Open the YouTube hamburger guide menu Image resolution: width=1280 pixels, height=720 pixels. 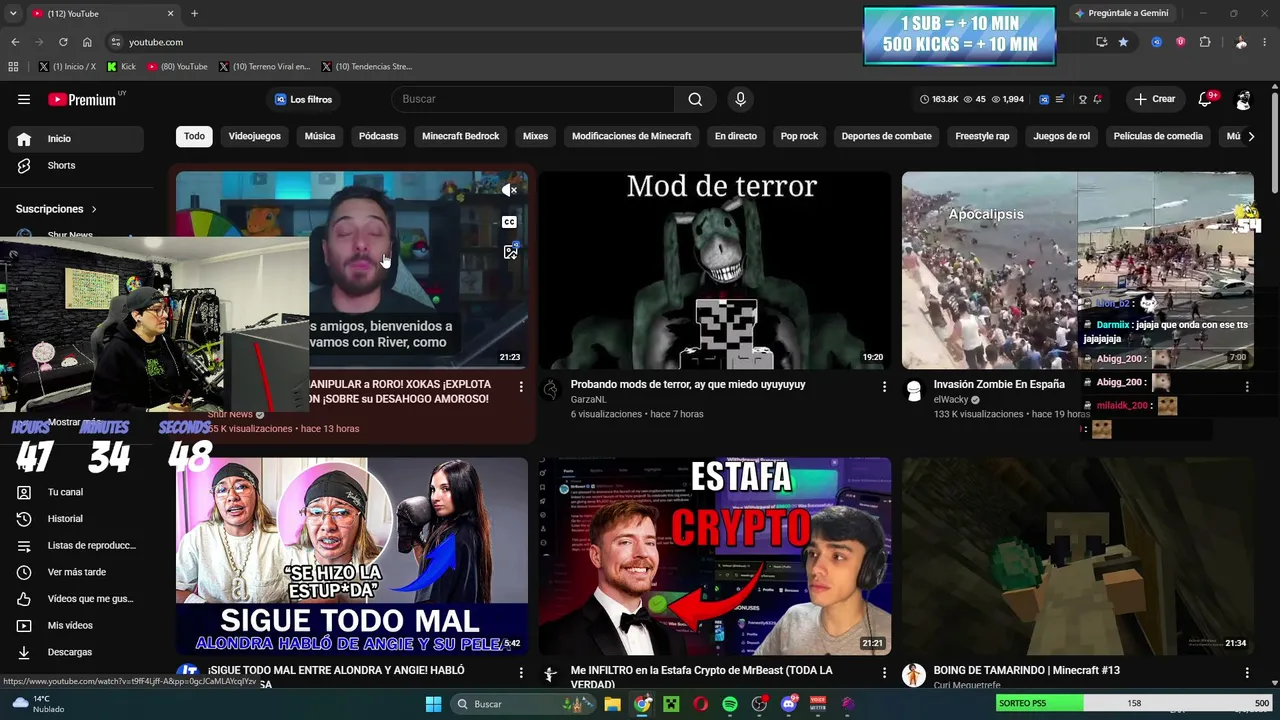click(24, 99)
